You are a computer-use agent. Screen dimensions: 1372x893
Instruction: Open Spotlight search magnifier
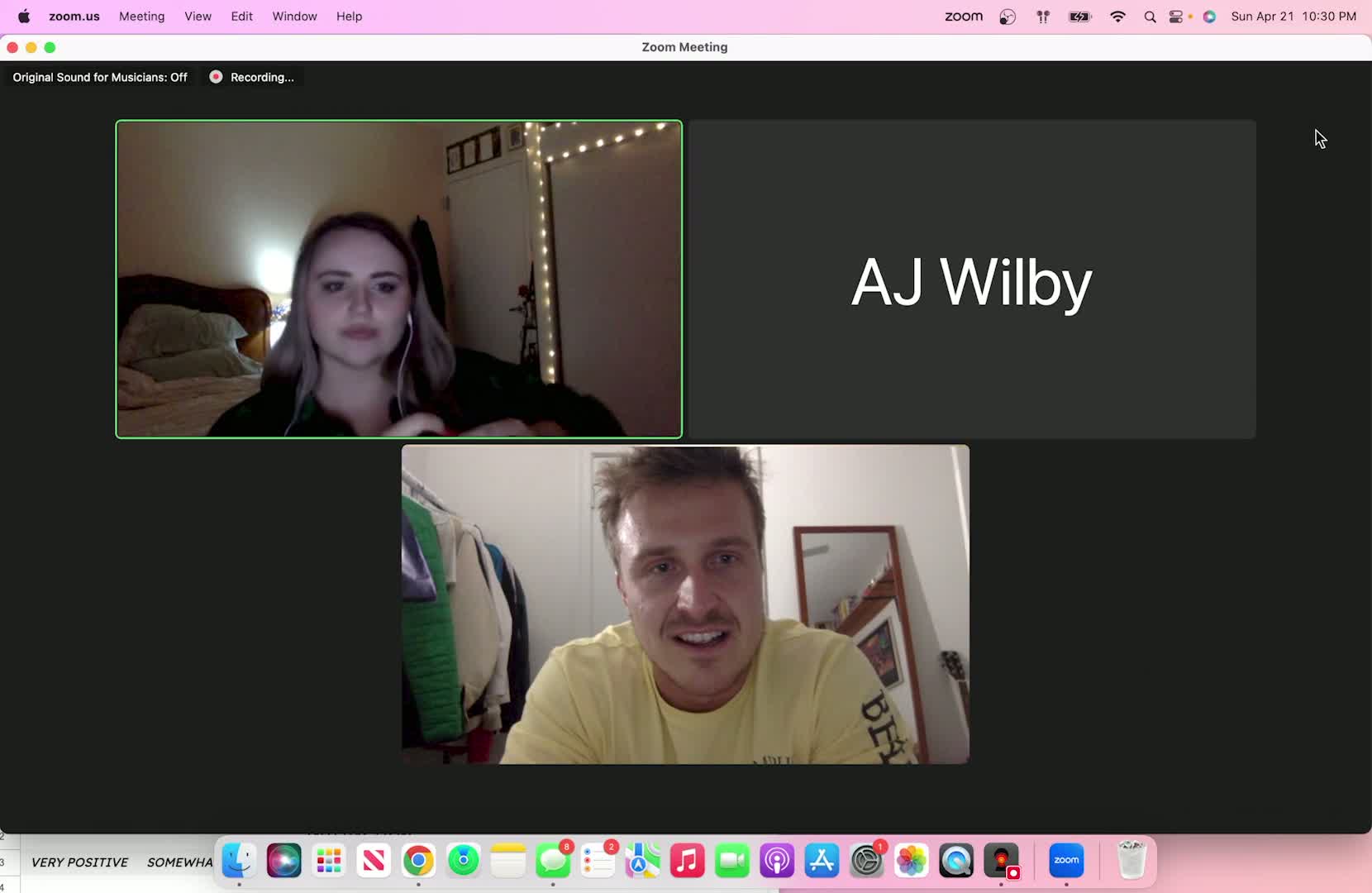(1150, 17)
